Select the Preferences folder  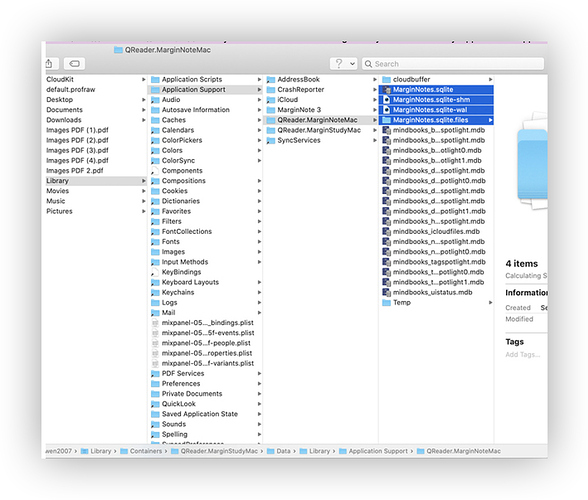[x=206, y=383]
